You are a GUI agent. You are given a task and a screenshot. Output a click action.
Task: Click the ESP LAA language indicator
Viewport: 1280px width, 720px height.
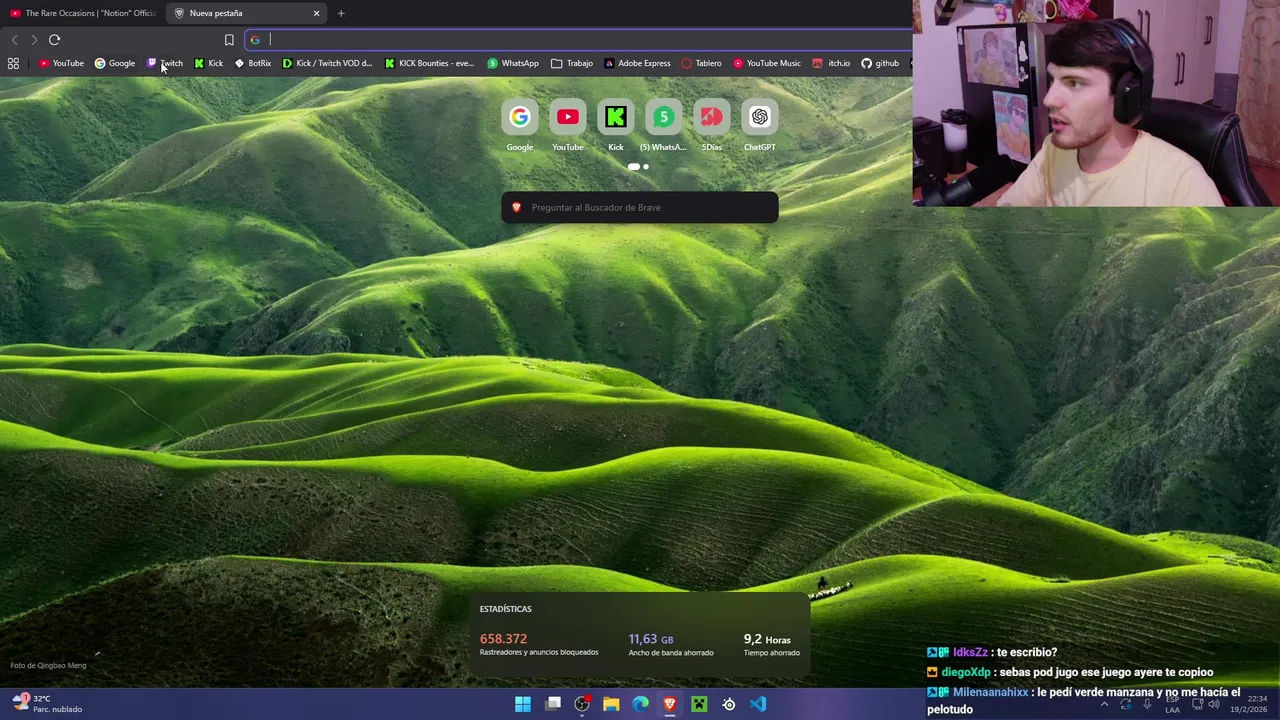click(x=1172, y=704)
